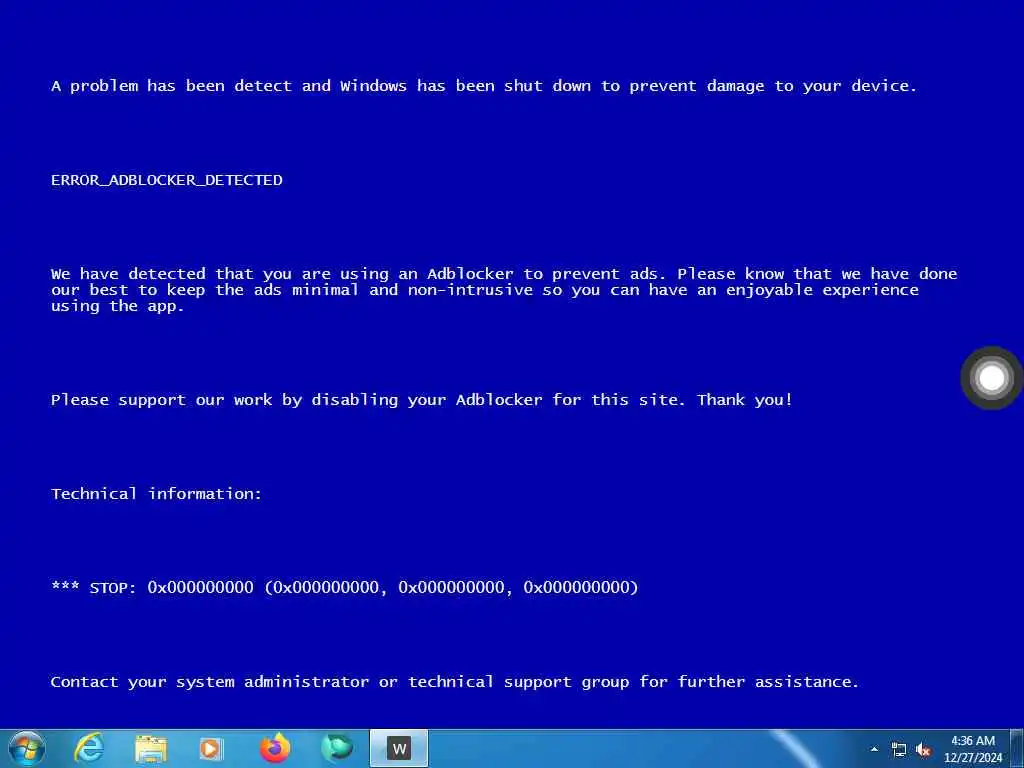Switch to the active W application button
The image size is (1024, 768).
click(399, 748)
